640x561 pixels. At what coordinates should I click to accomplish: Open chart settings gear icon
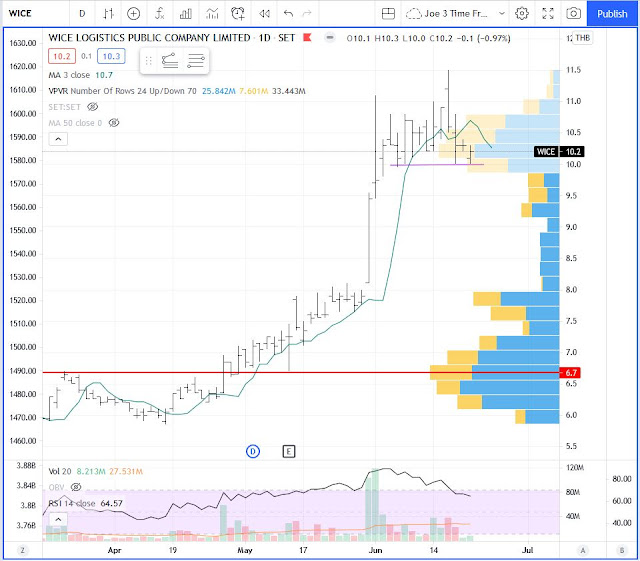tap(522, 14)
